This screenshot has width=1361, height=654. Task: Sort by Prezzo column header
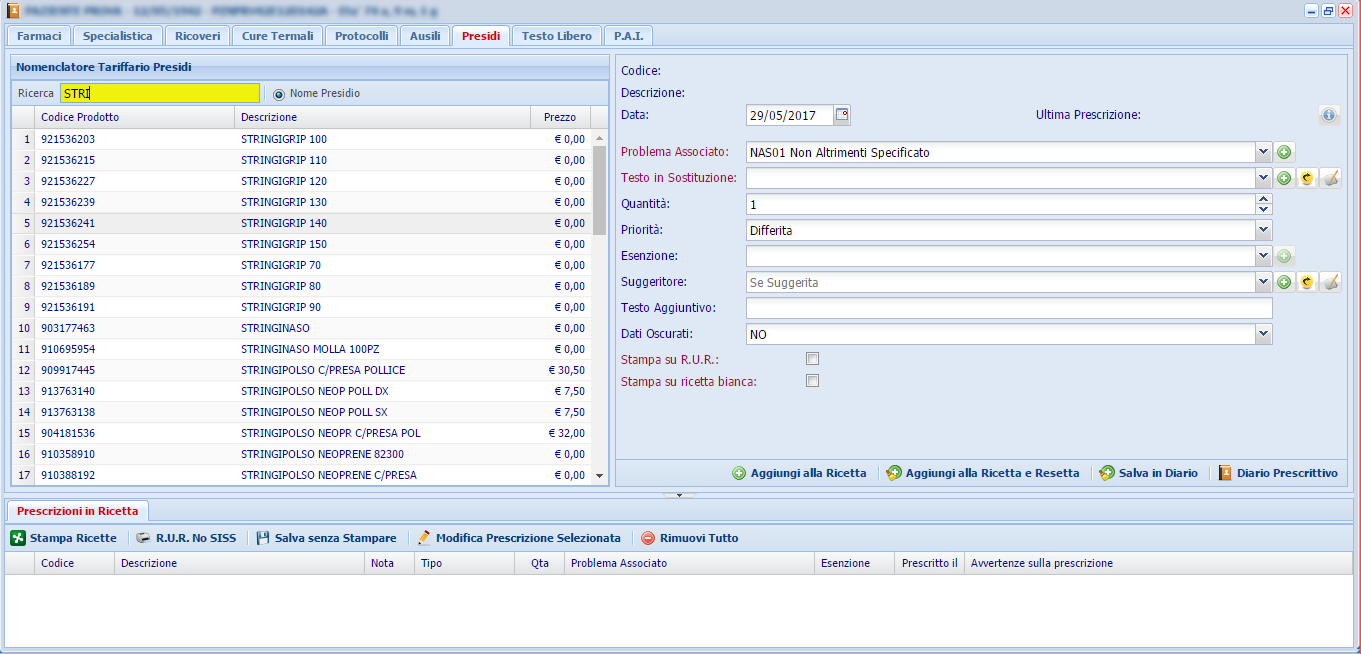[x=560, y=117]
